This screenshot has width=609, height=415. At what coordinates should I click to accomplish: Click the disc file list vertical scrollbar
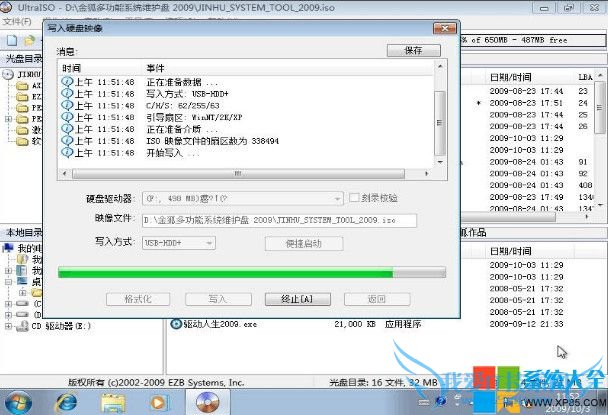[600, 139]
